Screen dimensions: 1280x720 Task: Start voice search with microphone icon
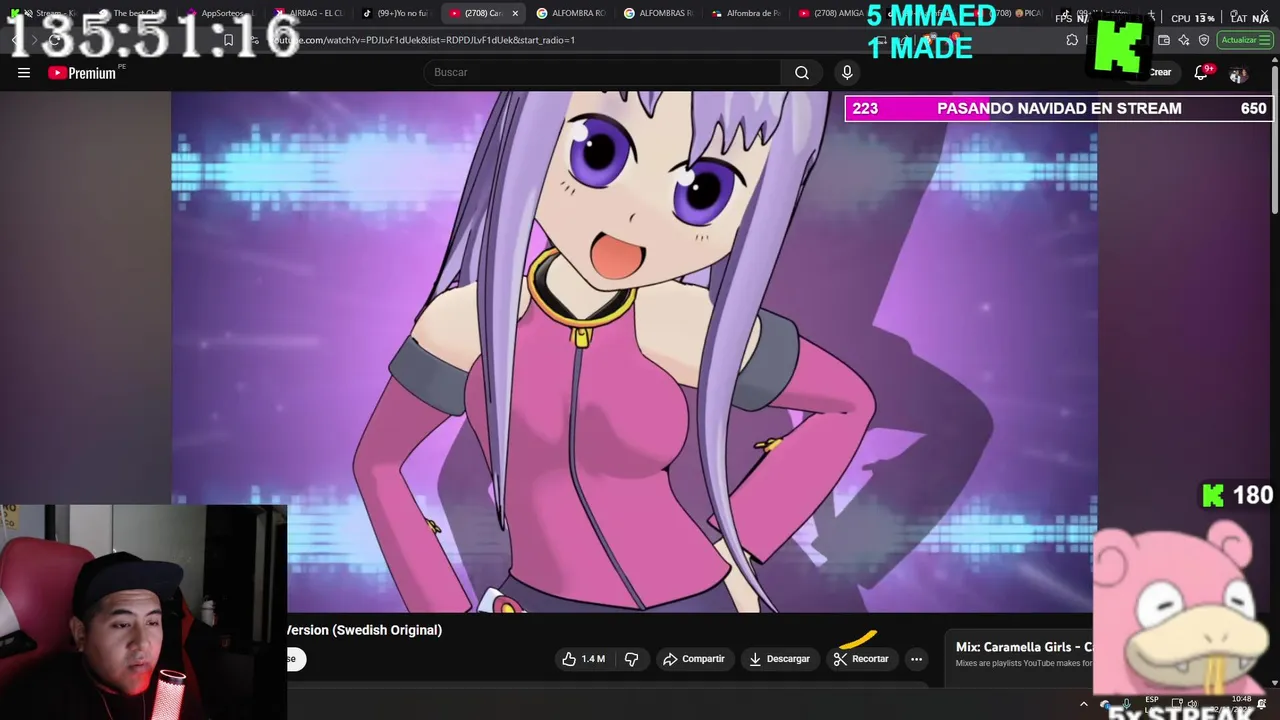pyautogui.click(x=847, y=72)
